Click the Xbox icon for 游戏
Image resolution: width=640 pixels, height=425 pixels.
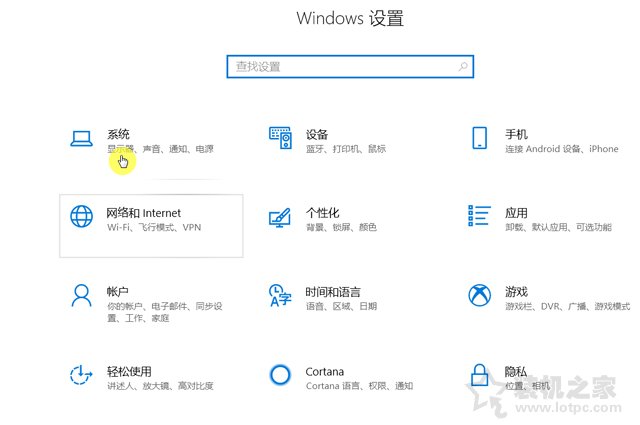pyautogui.click(x=480, y=295)
